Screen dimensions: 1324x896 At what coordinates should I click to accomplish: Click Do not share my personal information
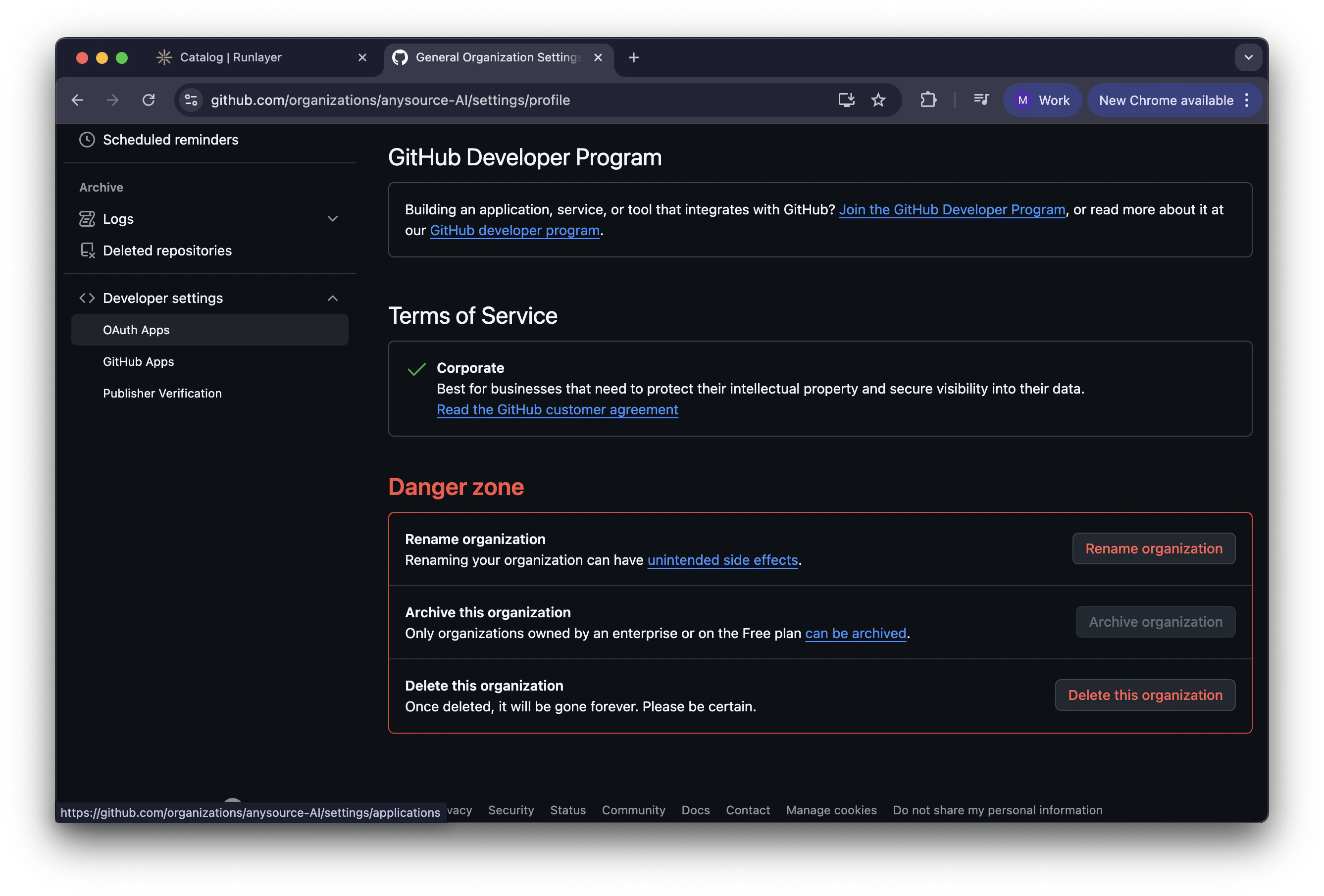click(998, 810)
